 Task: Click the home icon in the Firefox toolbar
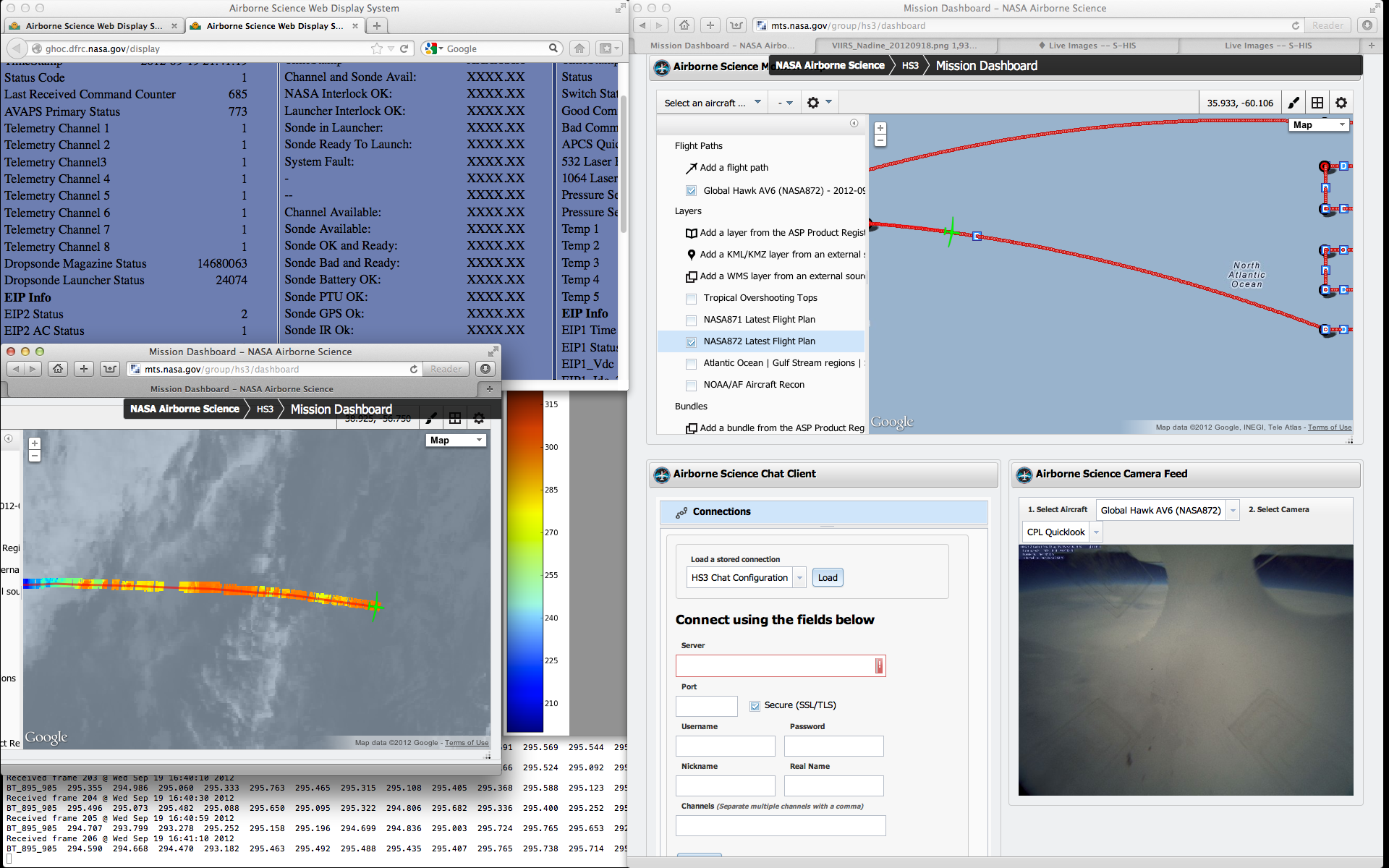pos(579,48)
